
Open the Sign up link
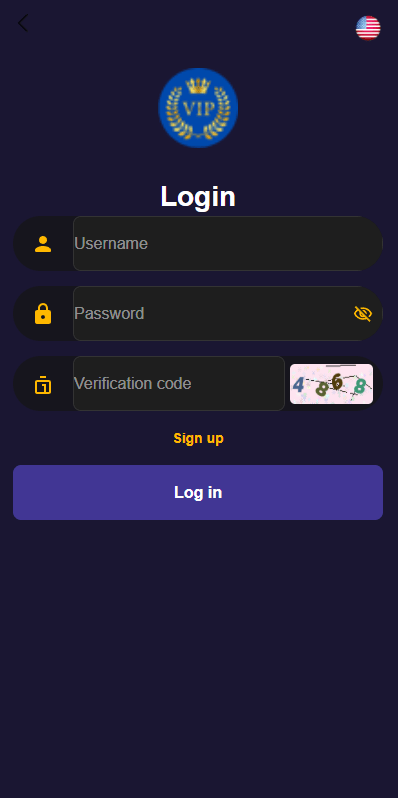pyautogui.click(x=198, y=438)
